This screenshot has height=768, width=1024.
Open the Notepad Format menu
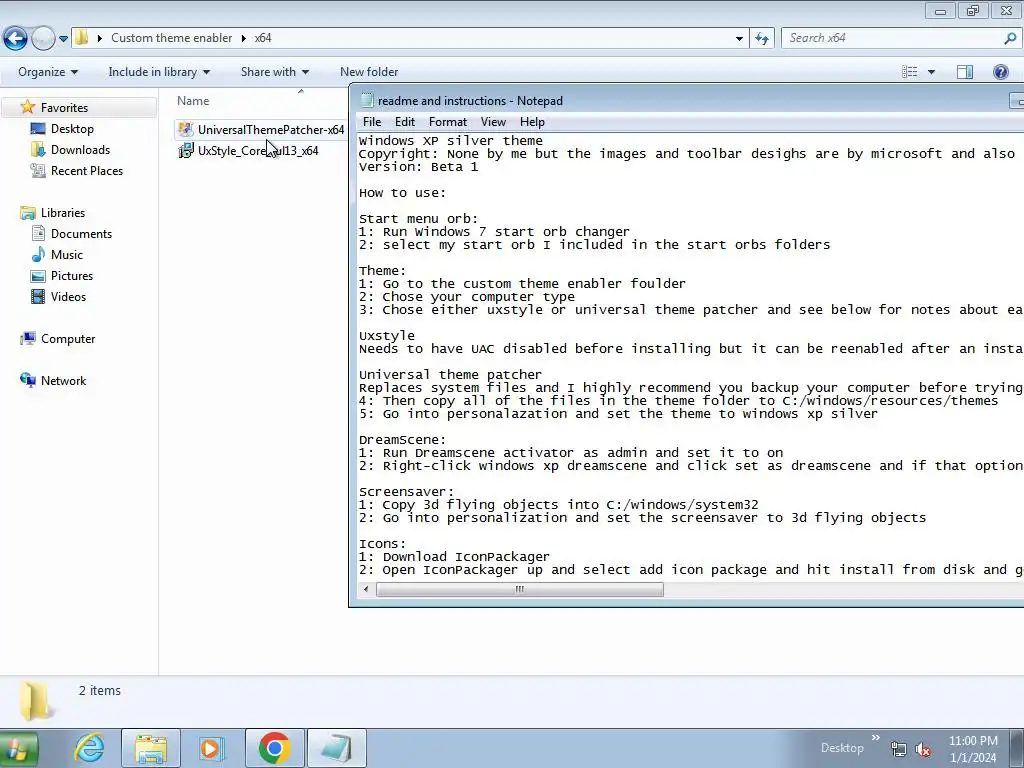click(447, 122)
